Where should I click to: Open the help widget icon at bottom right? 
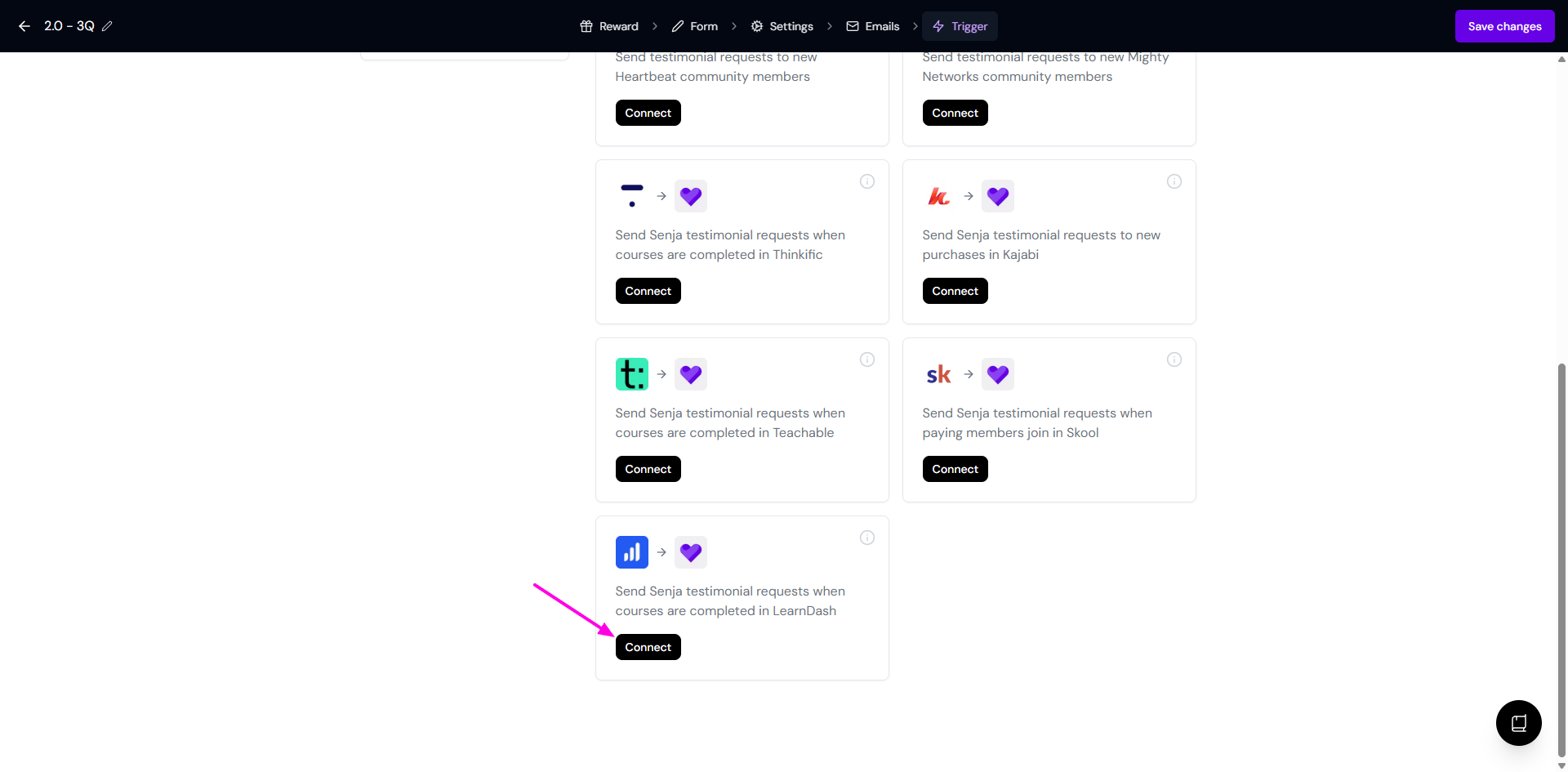[1518, 723]
